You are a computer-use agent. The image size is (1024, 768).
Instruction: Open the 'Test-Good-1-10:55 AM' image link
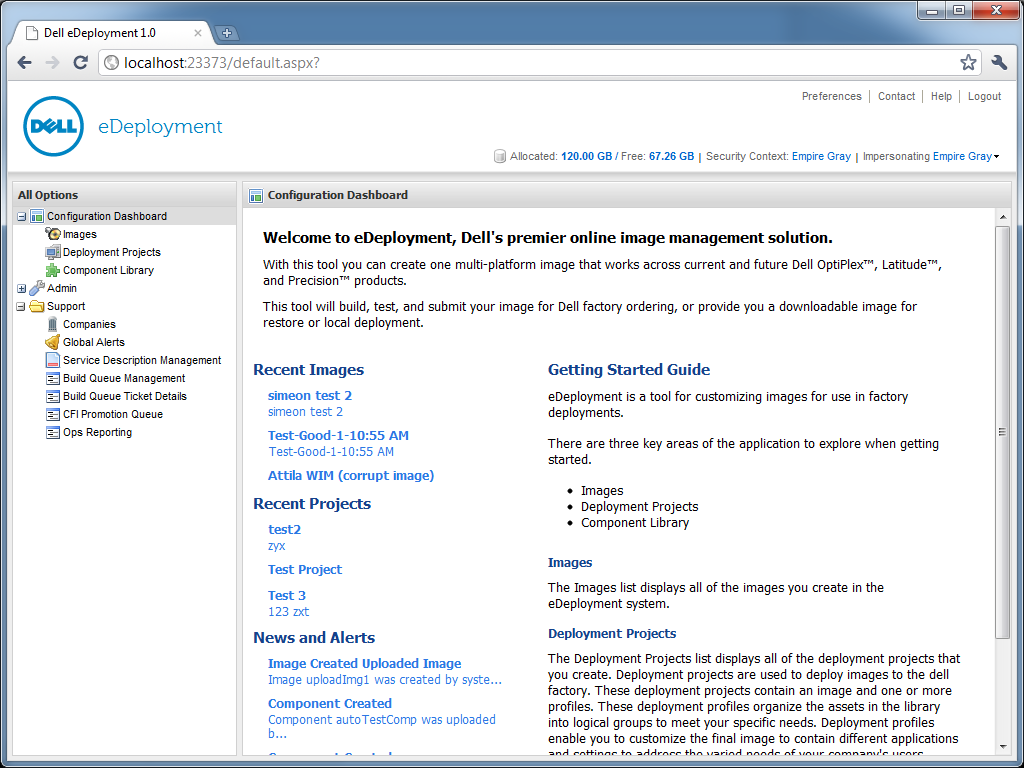point(338,435)
